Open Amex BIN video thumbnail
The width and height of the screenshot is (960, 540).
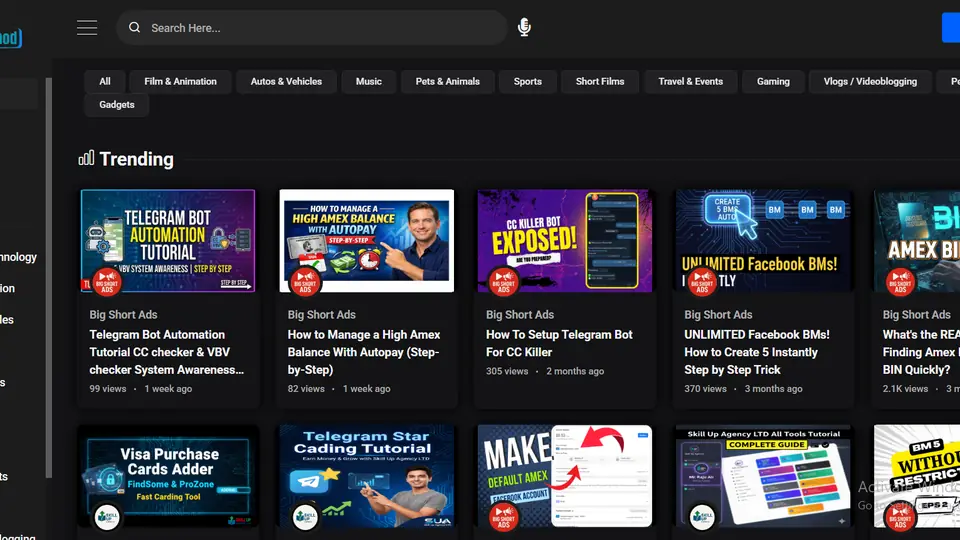point(917,241)
